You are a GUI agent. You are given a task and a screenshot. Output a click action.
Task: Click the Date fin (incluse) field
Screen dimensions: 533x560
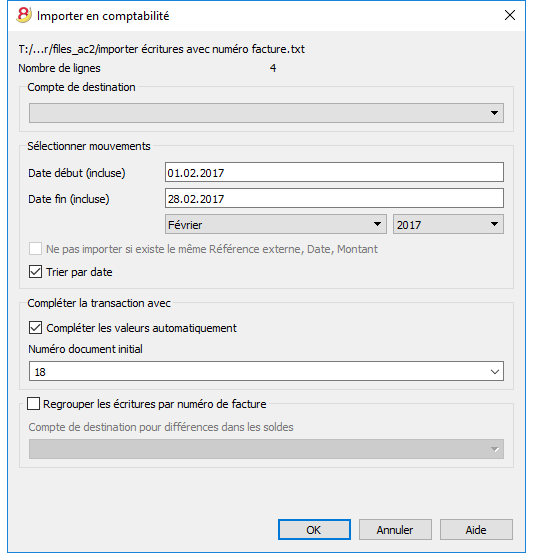tap(334, 198)
